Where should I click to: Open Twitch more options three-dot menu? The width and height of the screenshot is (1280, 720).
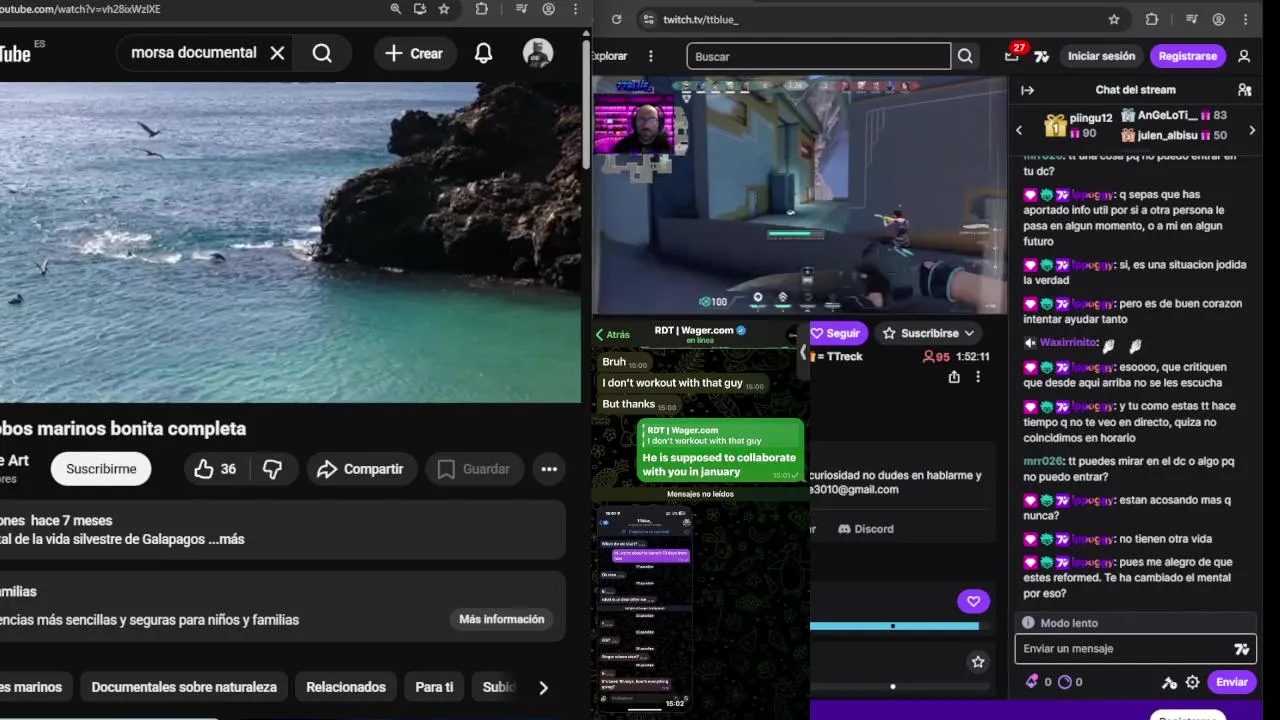coord(651,56)
